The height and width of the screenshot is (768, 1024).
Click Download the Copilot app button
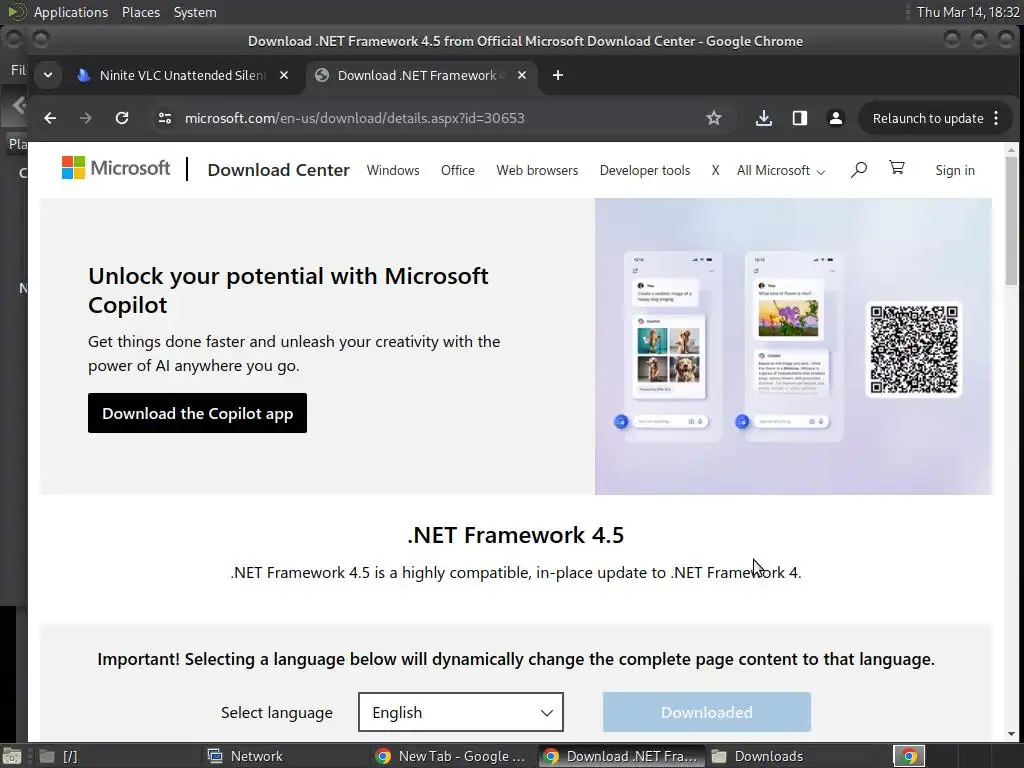coord(197,413)
